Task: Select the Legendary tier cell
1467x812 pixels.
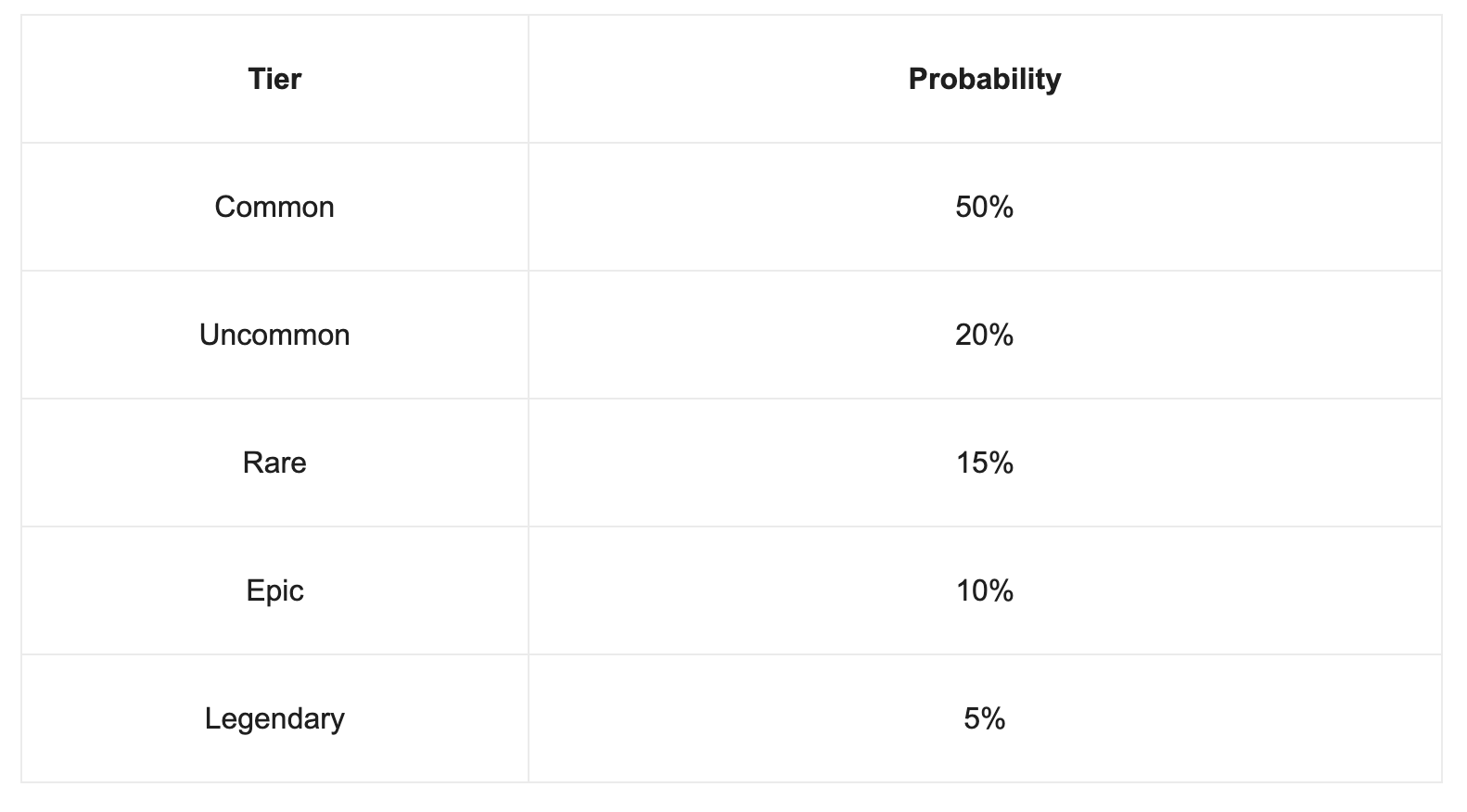Action: 274,718
